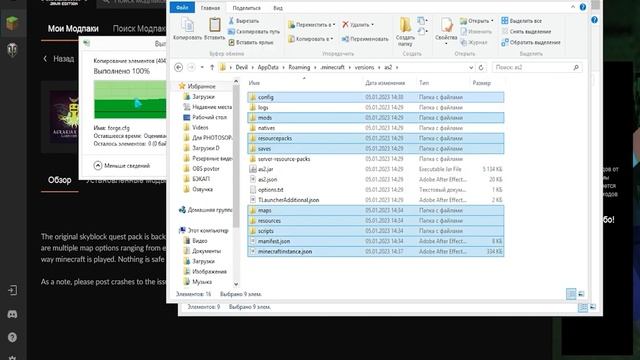This screenshot has height=360, width=640.
Task: Collapse the ribbon with the chevron
Action: click(573, 7)
